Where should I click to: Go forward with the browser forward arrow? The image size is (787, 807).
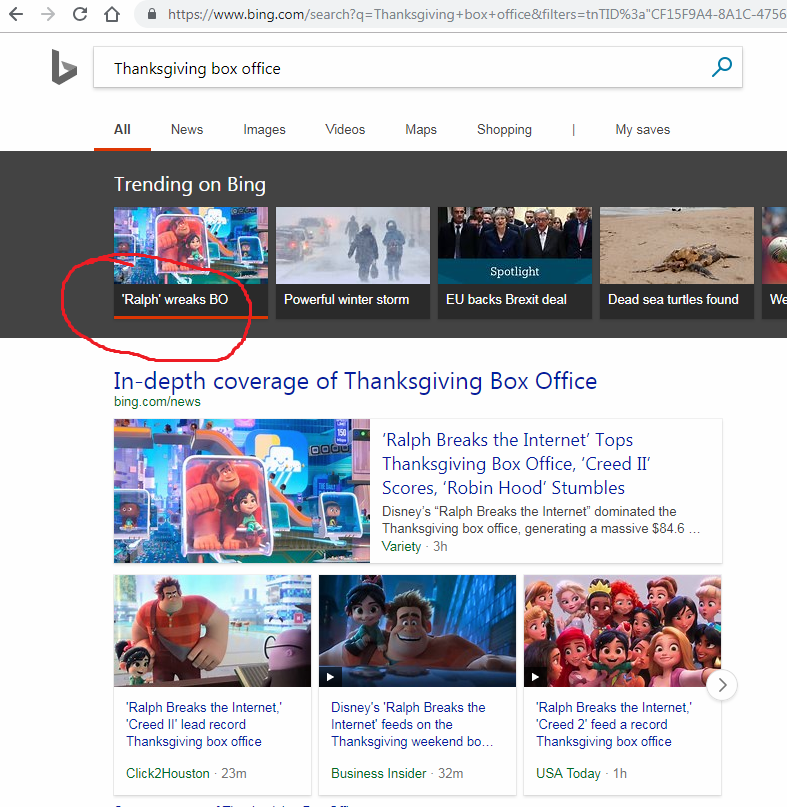click(48, 14)
